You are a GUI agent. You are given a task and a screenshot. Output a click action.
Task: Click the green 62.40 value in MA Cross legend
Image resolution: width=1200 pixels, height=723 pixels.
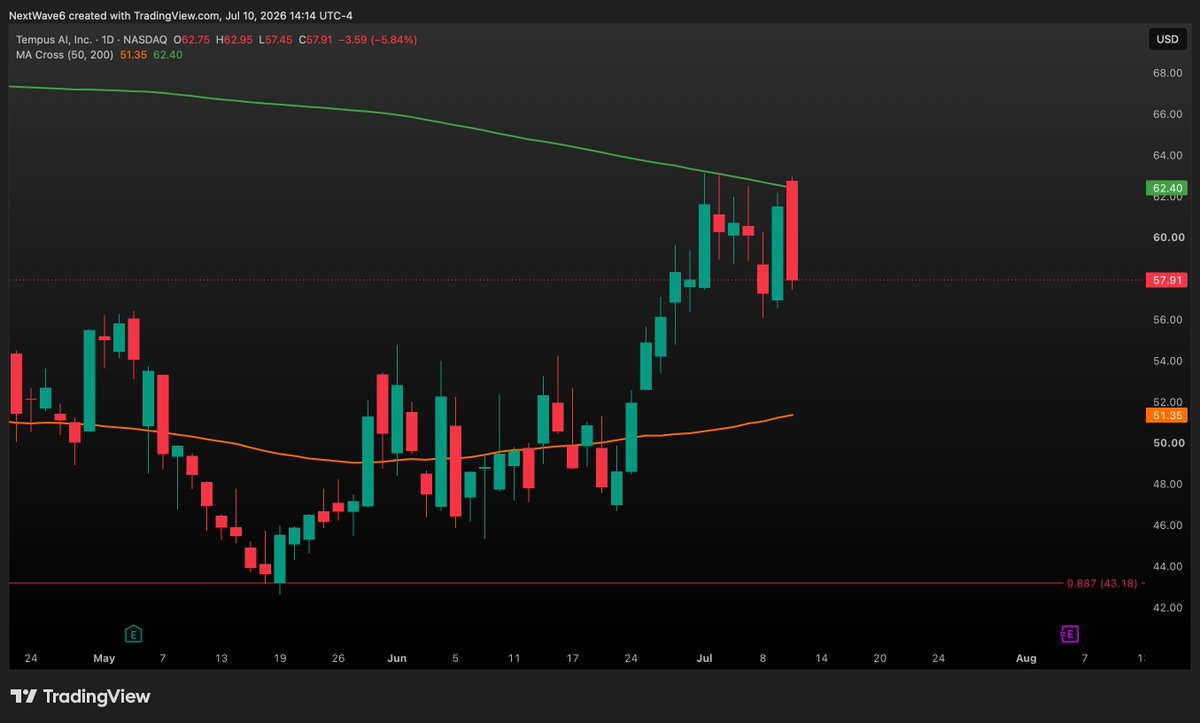(168, 55)
